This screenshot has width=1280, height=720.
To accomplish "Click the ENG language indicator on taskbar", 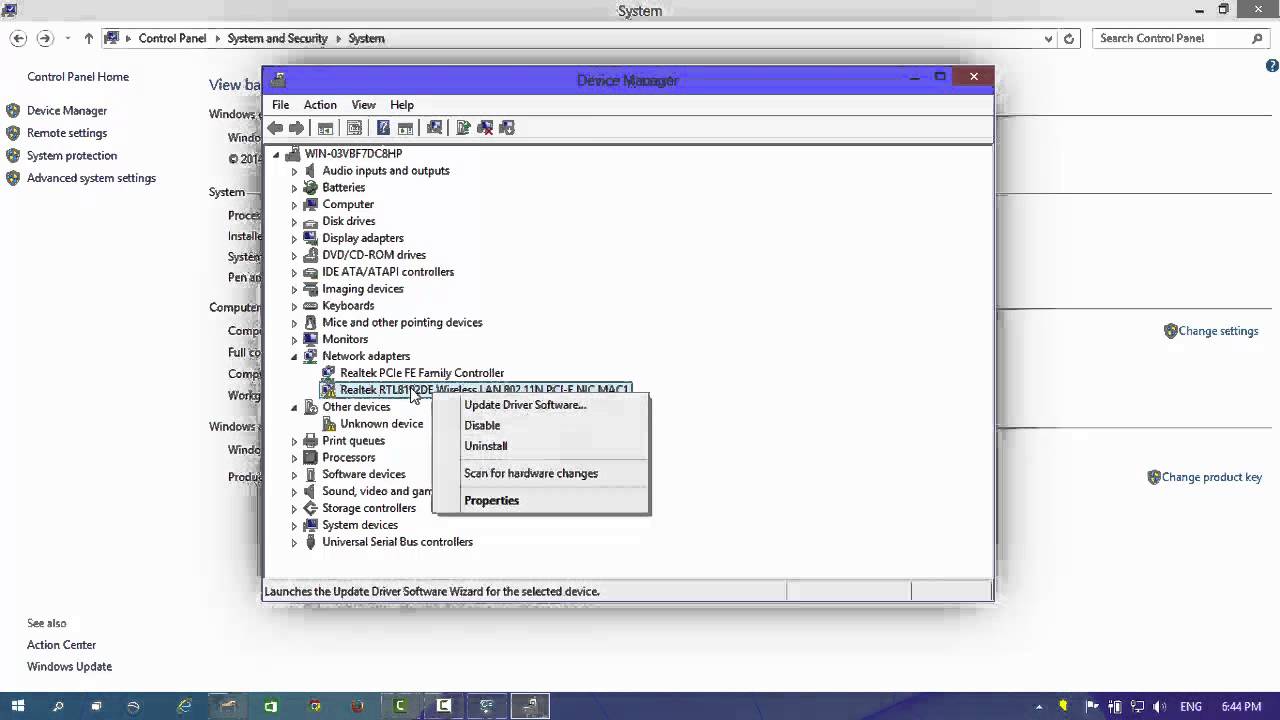I will (x=1190, y=706).
